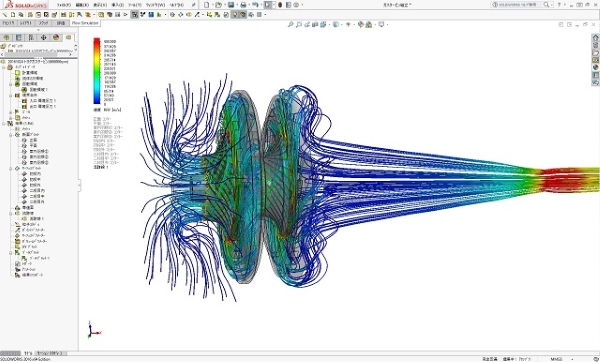Click the Rebuild traffic light icon
Viewport: 600px width, 362px height.
[280, 5]
